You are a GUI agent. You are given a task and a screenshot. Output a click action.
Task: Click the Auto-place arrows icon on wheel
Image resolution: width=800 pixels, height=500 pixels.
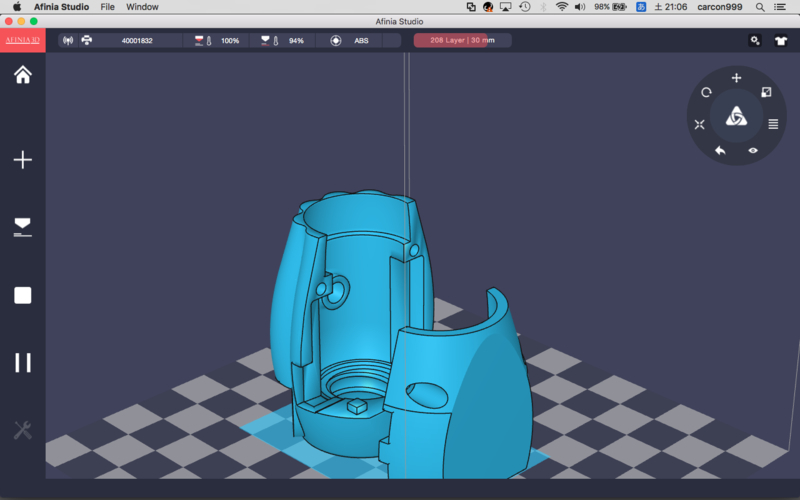(699, 124)
